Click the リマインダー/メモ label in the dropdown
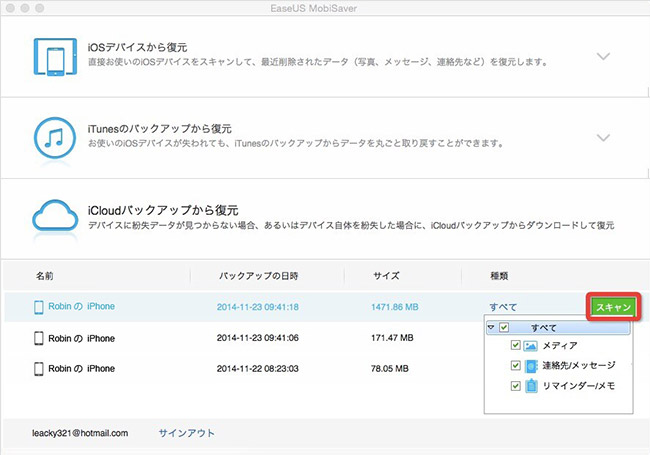 (x=579, y=386)
